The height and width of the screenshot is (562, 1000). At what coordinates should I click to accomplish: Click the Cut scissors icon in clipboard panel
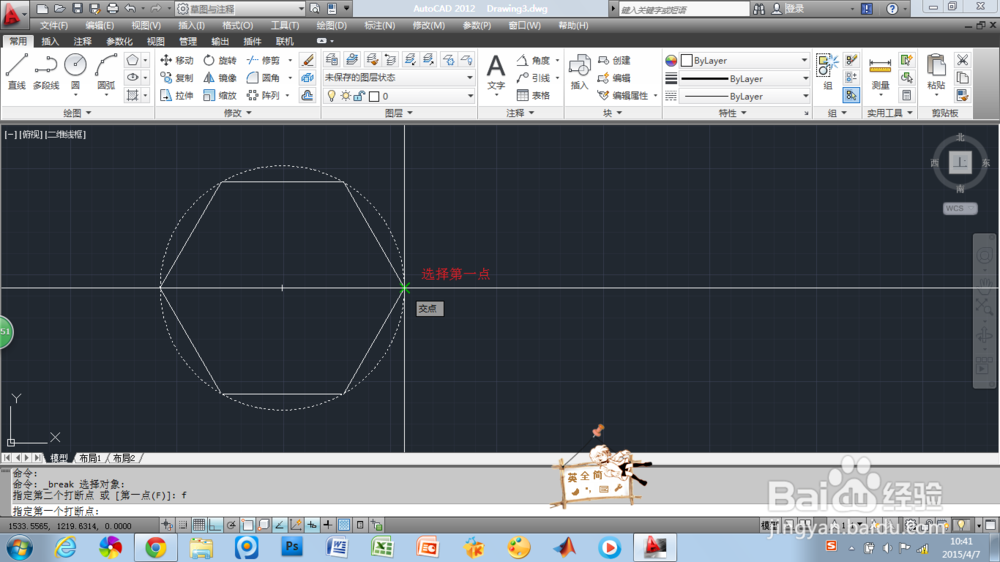(962, 60)
